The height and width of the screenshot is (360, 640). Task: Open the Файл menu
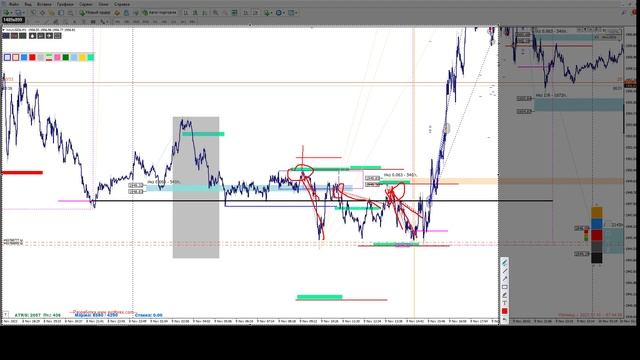coord(14,4)
